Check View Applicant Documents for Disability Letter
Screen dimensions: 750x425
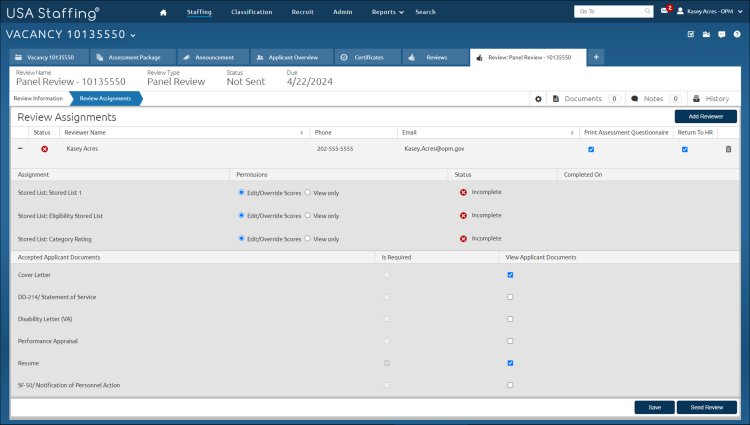coord(510,319)
